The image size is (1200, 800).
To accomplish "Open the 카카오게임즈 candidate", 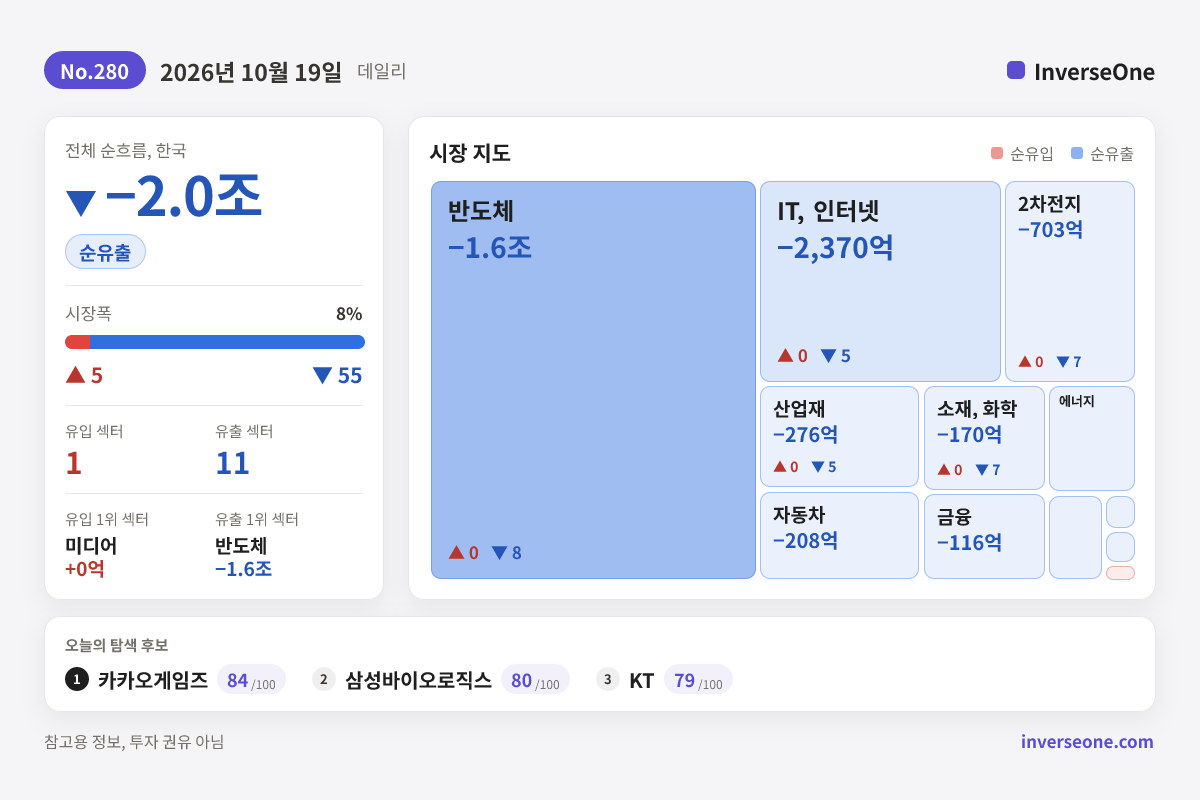I will (153, 680).
